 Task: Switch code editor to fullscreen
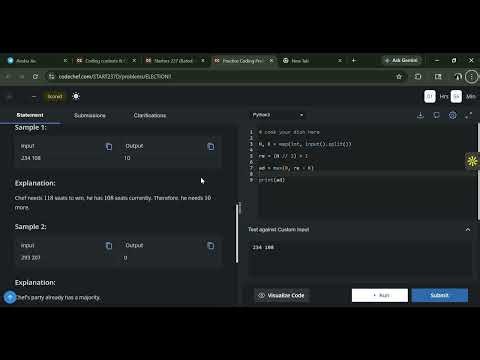click(468, 115)
